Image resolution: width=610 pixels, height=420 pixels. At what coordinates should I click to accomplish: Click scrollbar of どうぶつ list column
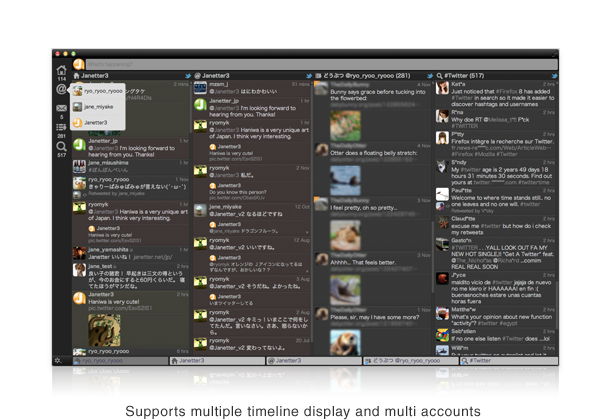[x=433, y=257]
